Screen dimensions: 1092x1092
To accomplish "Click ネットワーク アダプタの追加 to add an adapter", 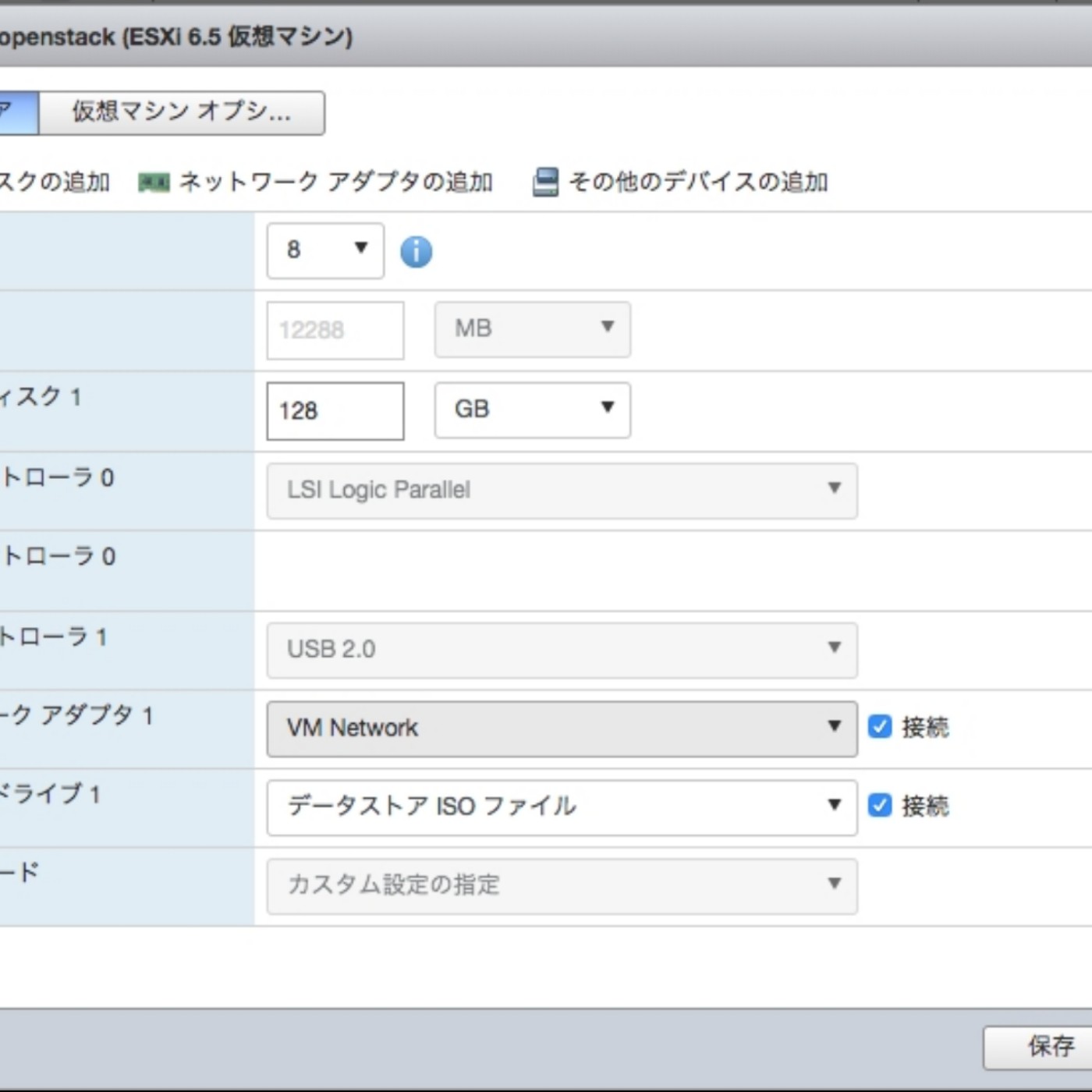I will (334, 182).
